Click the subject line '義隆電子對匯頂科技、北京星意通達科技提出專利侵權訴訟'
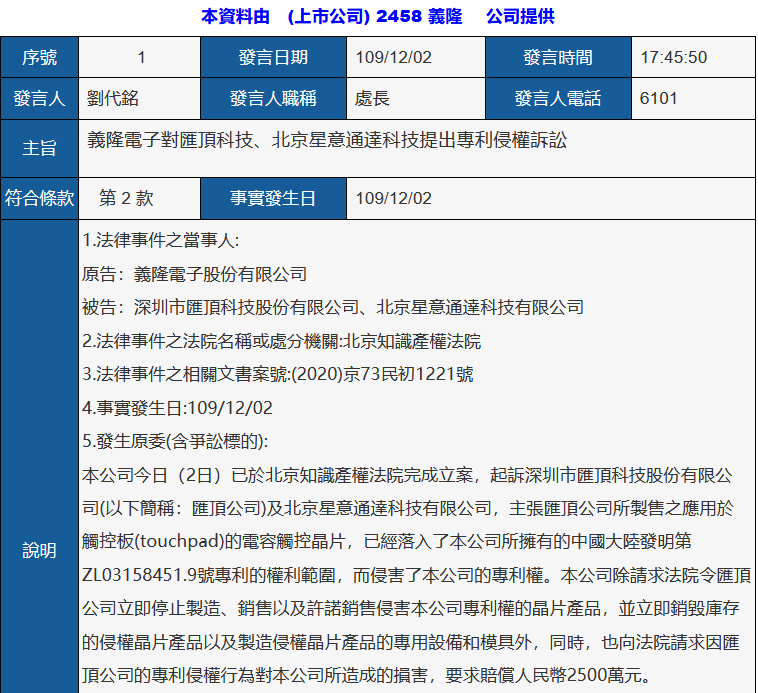Viewport: 758px width, 693px height. point(327,140)
